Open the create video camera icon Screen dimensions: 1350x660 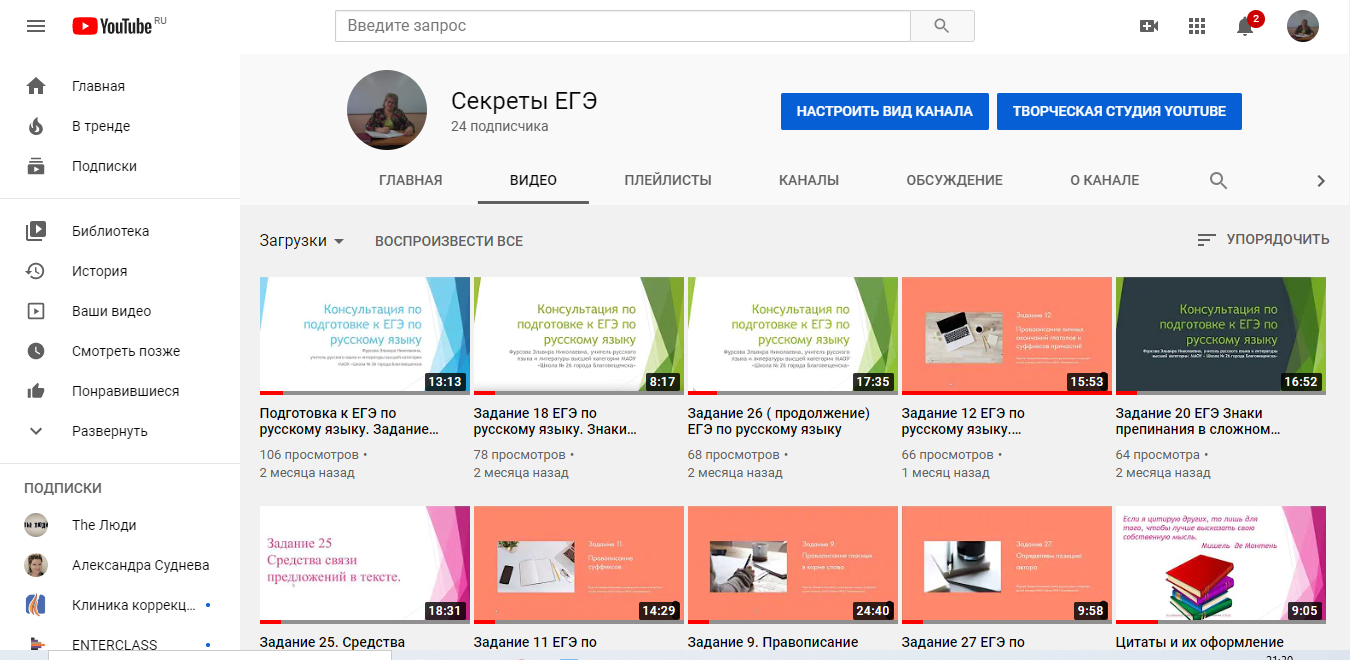(1149, 26)
